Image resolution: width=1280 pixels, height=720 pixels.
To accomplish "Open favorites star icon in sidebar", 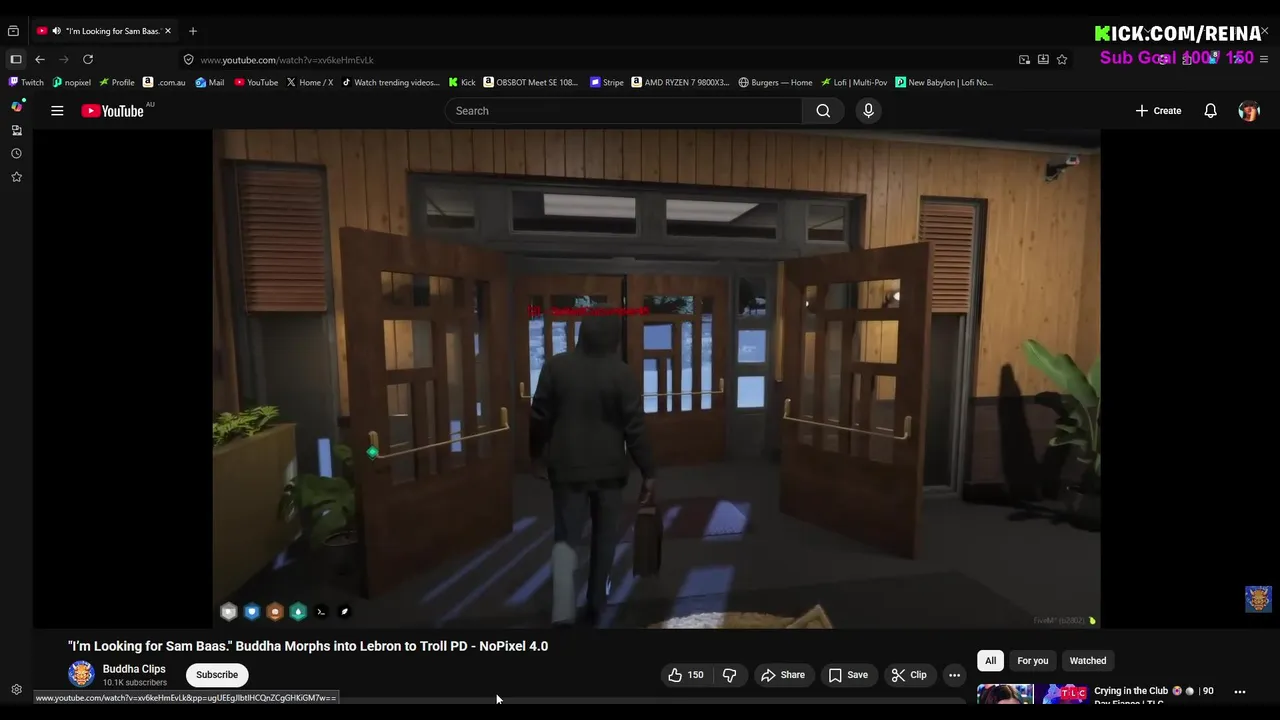I will click(x=16, y=177).
